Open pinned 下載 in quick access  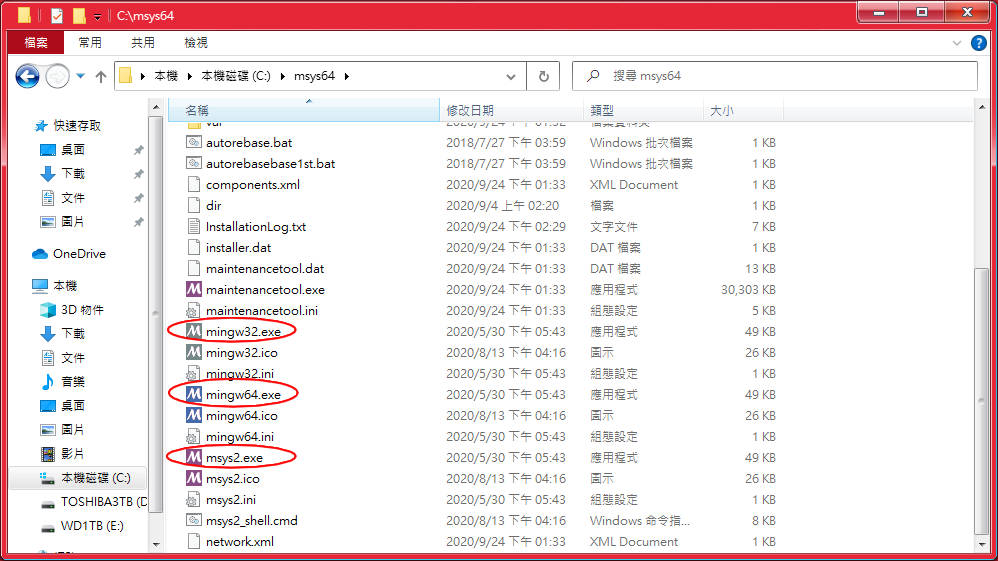click(62, 173)
